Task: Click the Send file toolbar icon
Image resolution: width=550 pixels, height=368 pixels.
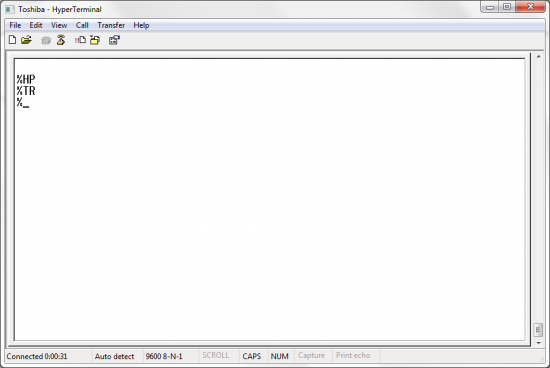Action: pos(80,40)
